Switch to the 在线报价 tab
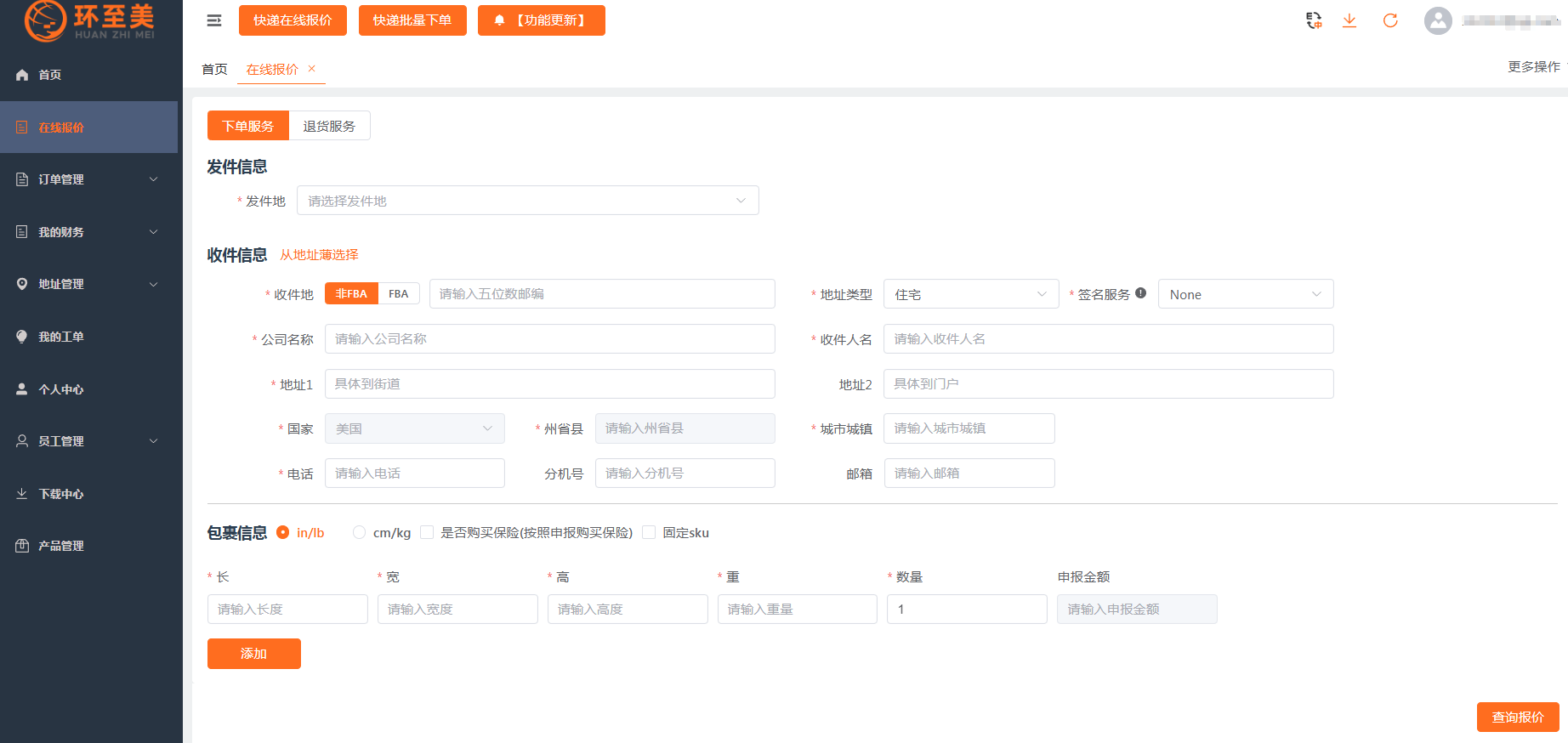 pyautogui.click(x=272, y=69)
